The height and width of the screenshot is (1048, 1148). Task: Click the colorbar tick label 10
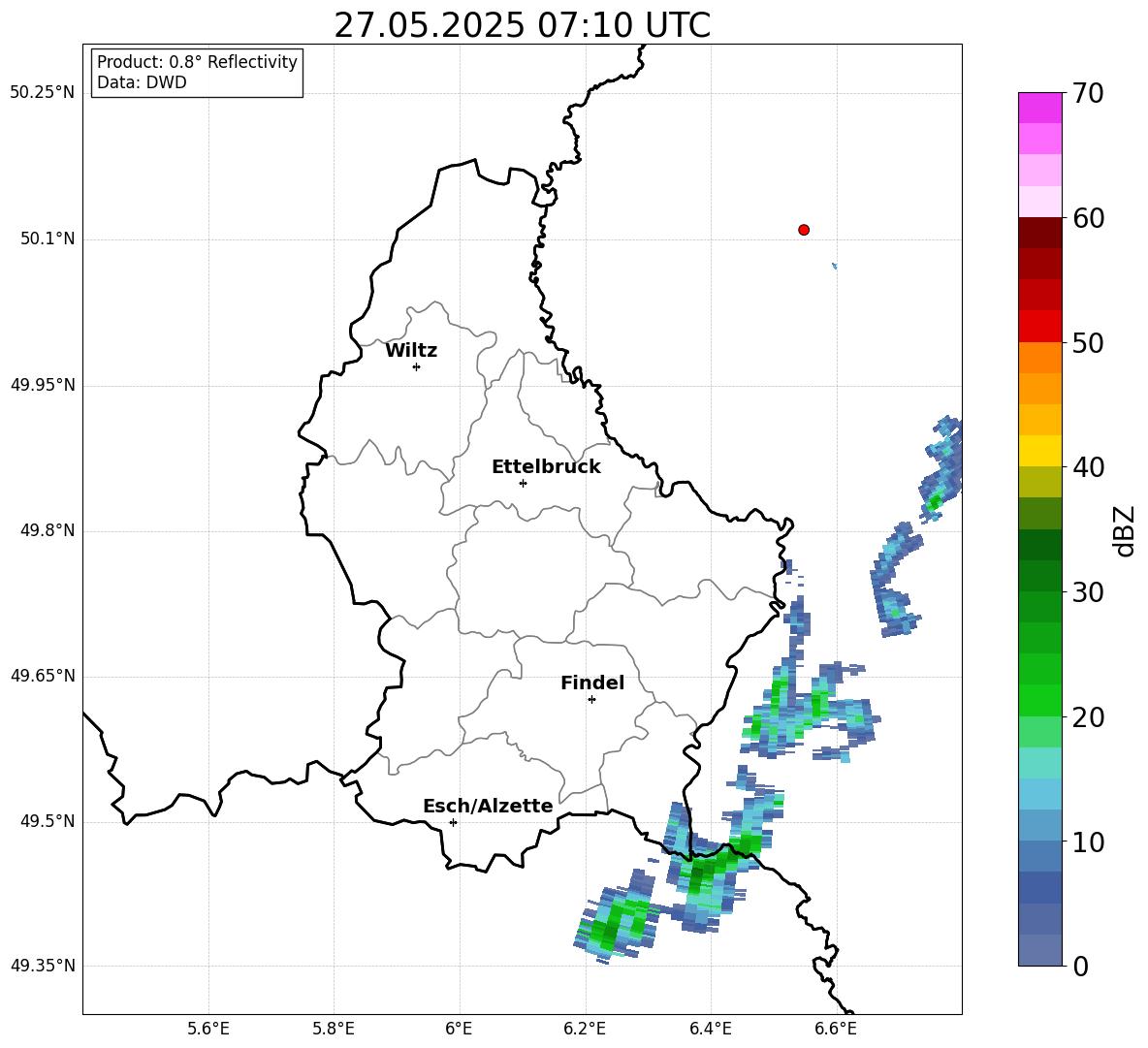(1089, 842)
